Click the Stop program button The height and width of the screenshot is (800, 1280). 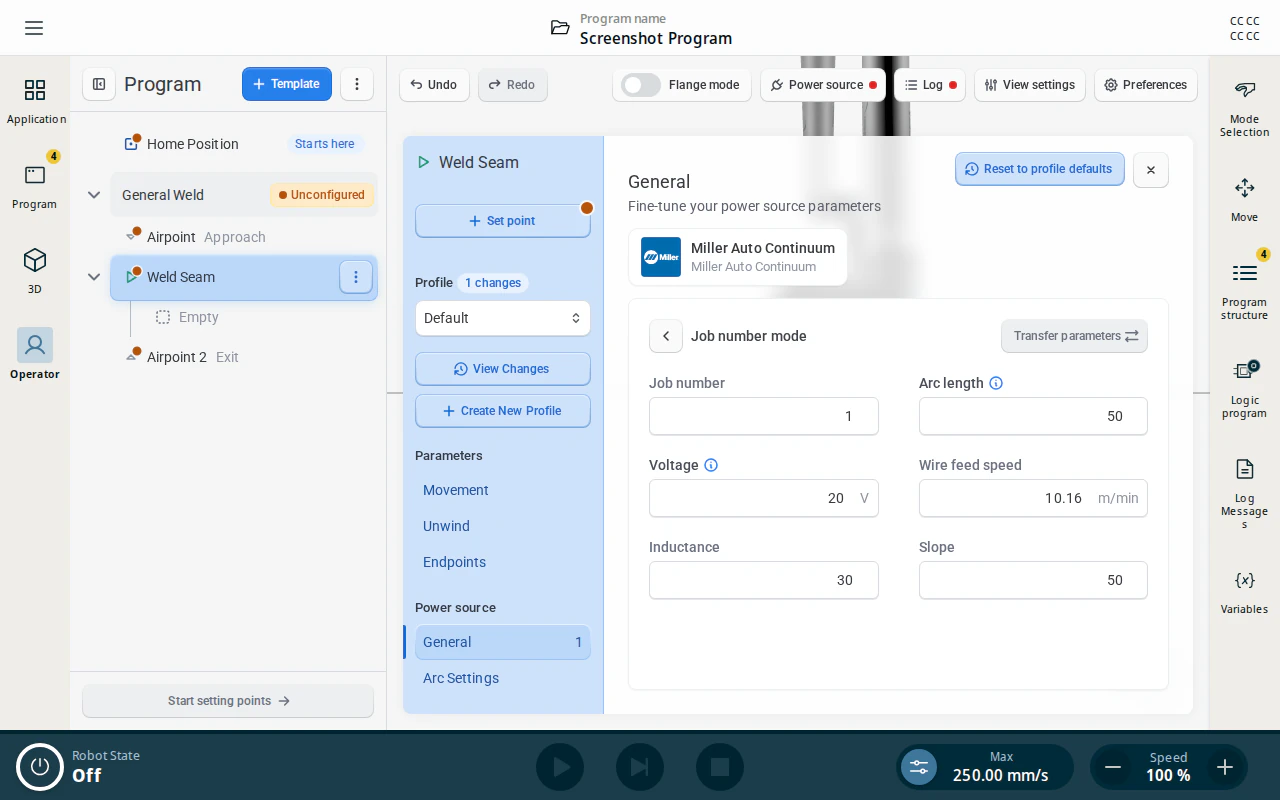click(x=720, y=767)
